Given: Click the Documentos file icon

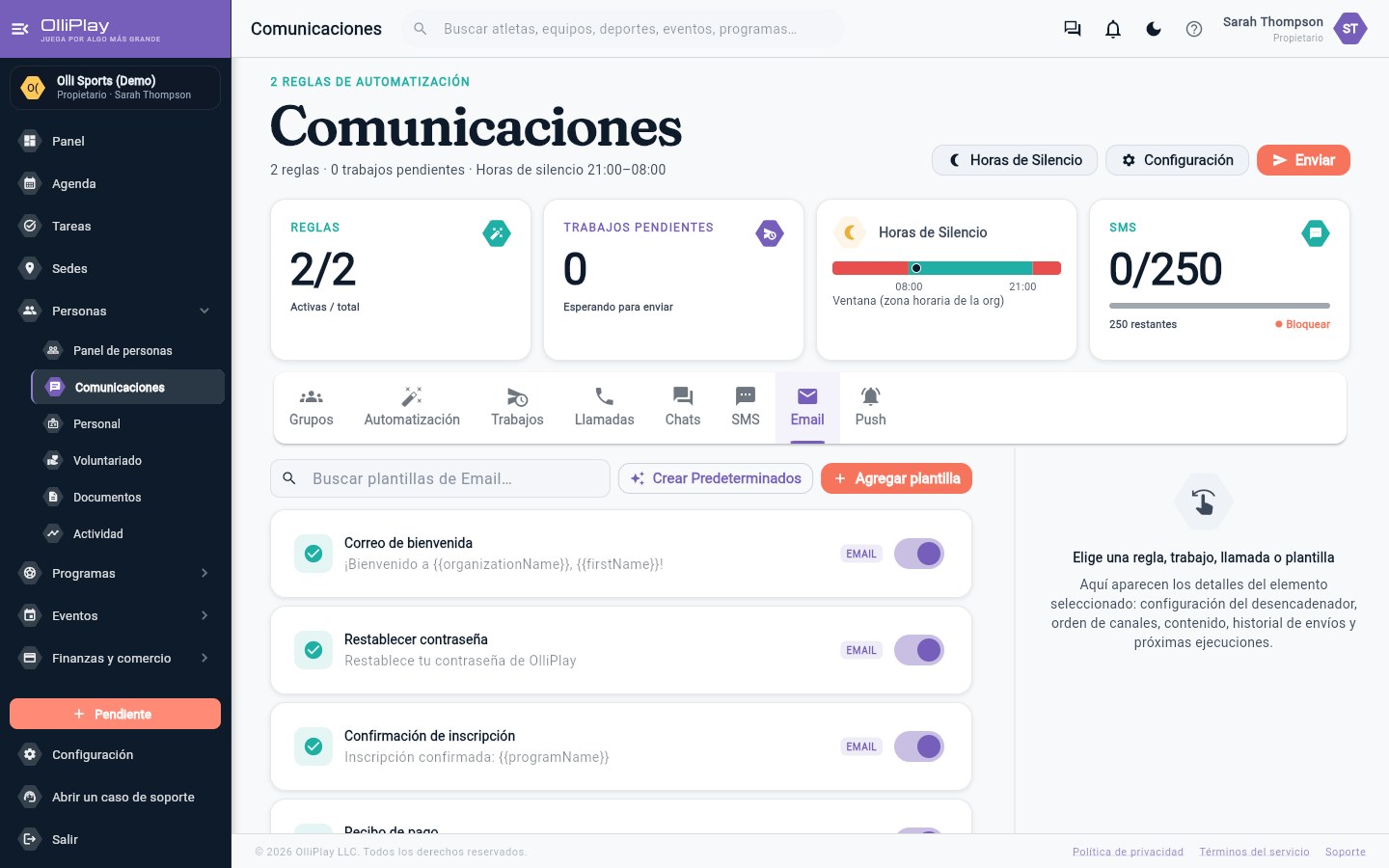Looking at the screenshot, I should 53,497.
